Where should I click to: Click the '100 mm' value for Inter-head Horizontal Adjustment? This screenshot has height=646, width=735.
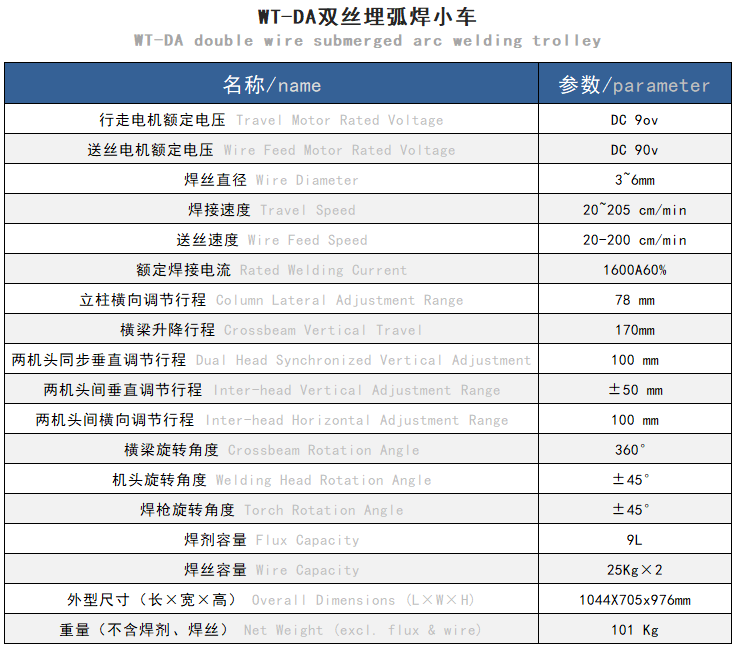coord(635,420)
